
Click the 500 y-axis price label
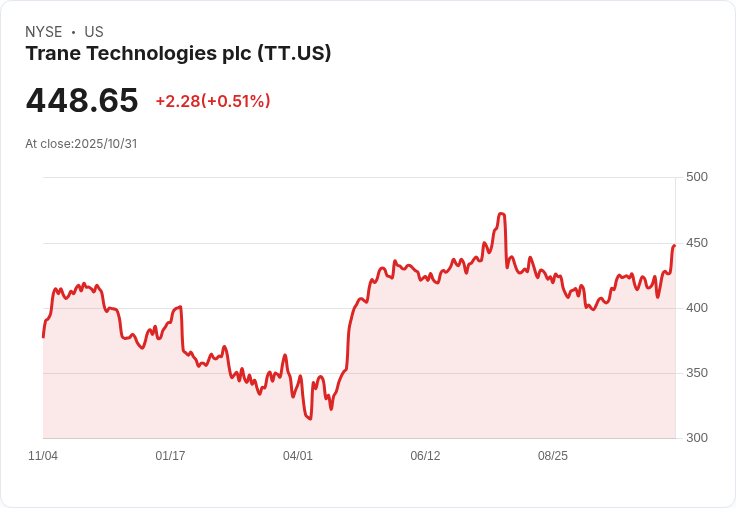point(697,177)
